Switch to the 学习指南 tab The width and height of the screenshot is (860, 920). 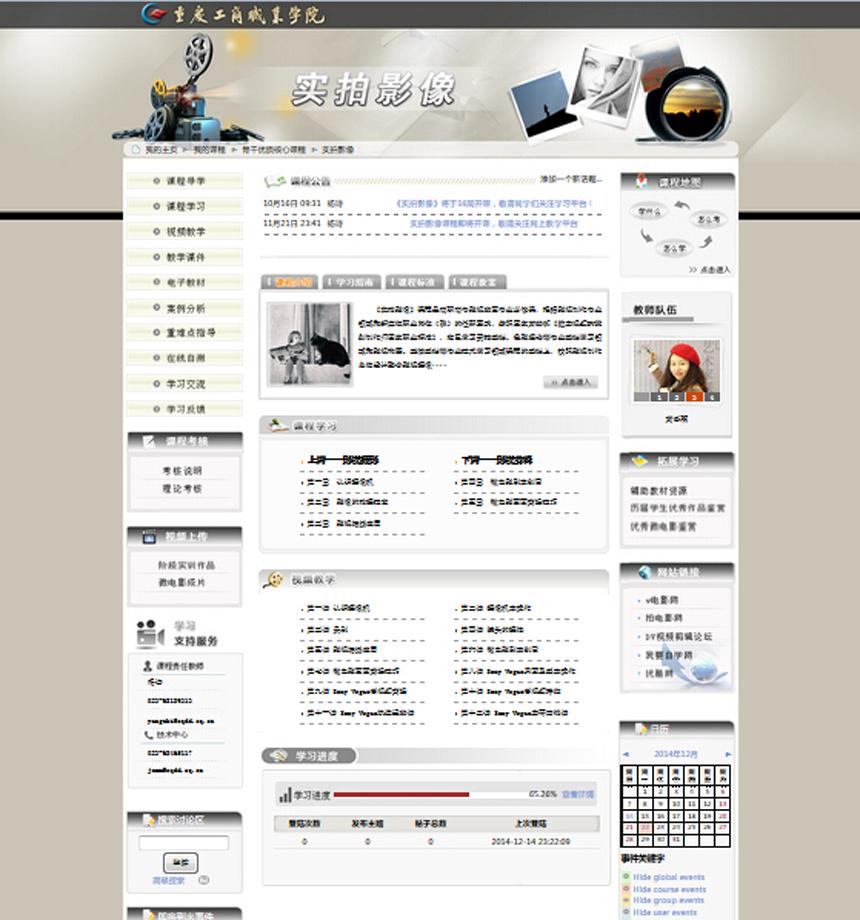click(354, 282)
